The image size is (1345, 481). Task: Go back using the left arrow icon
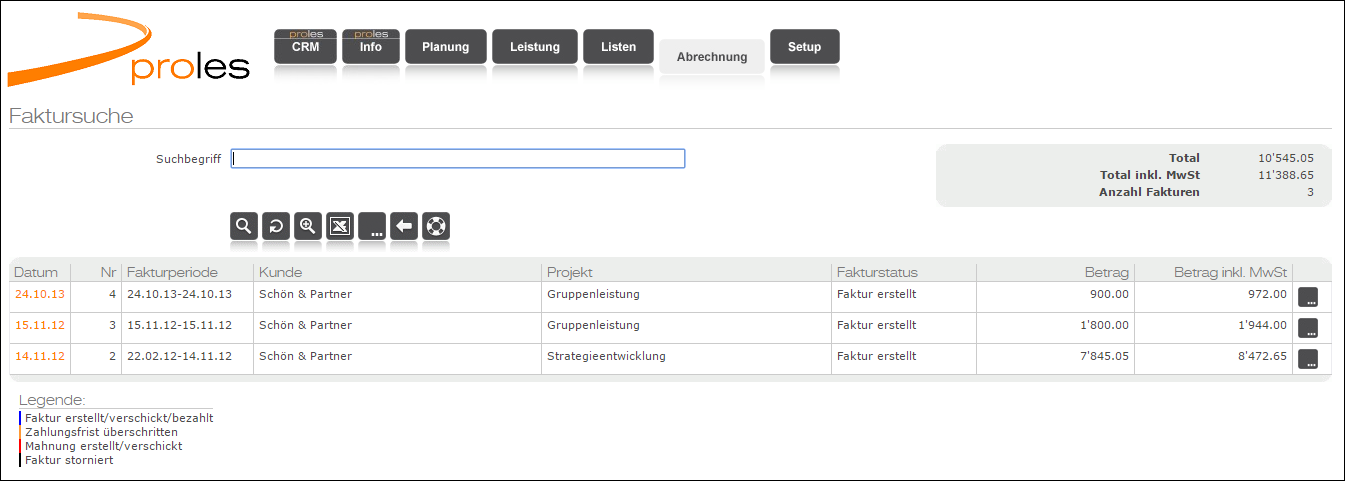pyautogui.click(x=404, y=226)
